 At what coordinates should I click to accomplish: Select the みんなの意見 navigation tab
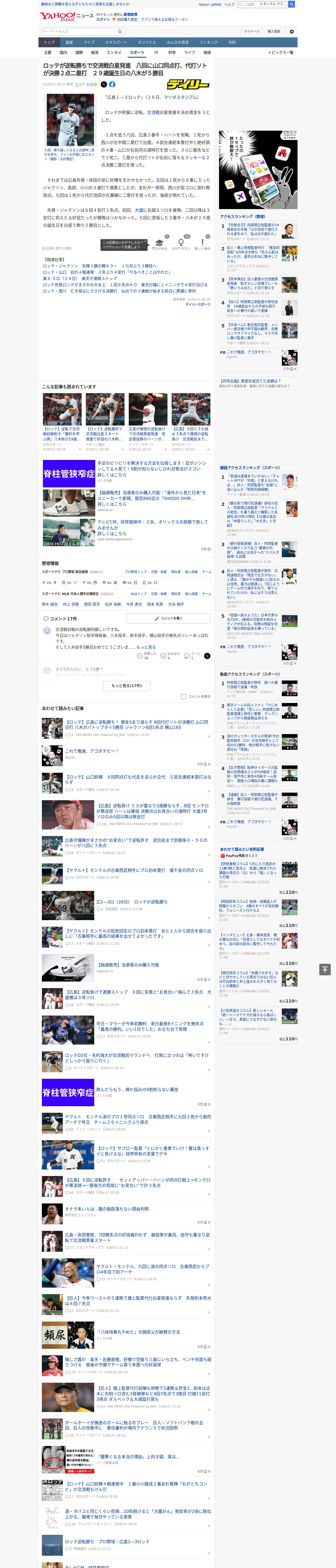point(177,43)
